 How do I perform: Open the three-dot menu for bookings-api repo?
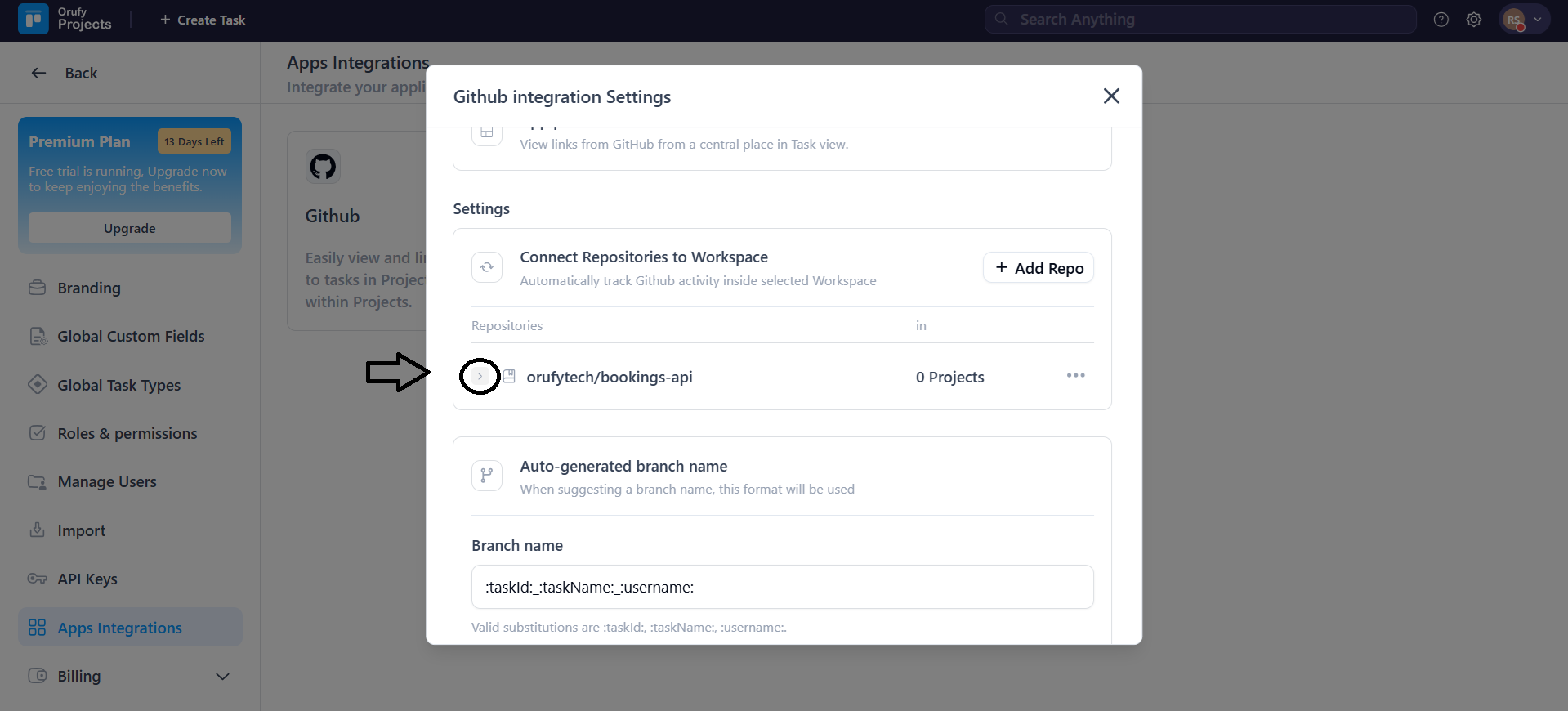pyautogui.click(x=1075, y=376)
